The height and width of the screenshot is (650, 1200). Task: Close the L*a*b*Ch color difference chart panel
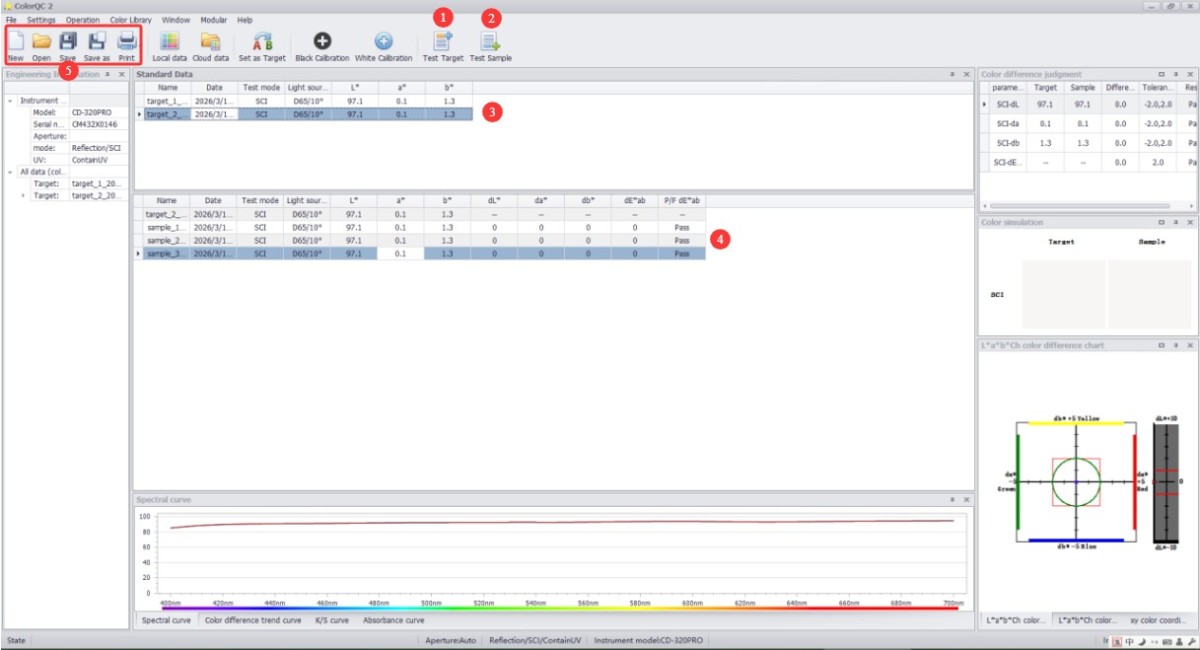pos(1189,345)
